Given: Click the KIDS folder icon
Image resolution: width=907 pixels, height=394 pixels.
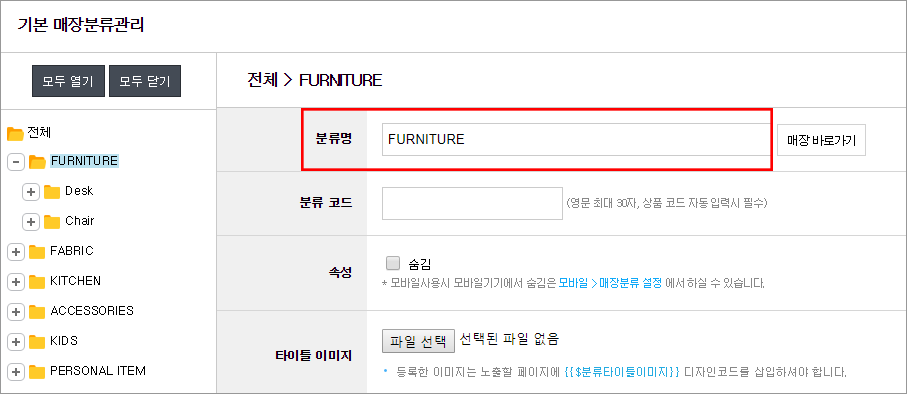Looking at the screenshot, I should point(37,341).
